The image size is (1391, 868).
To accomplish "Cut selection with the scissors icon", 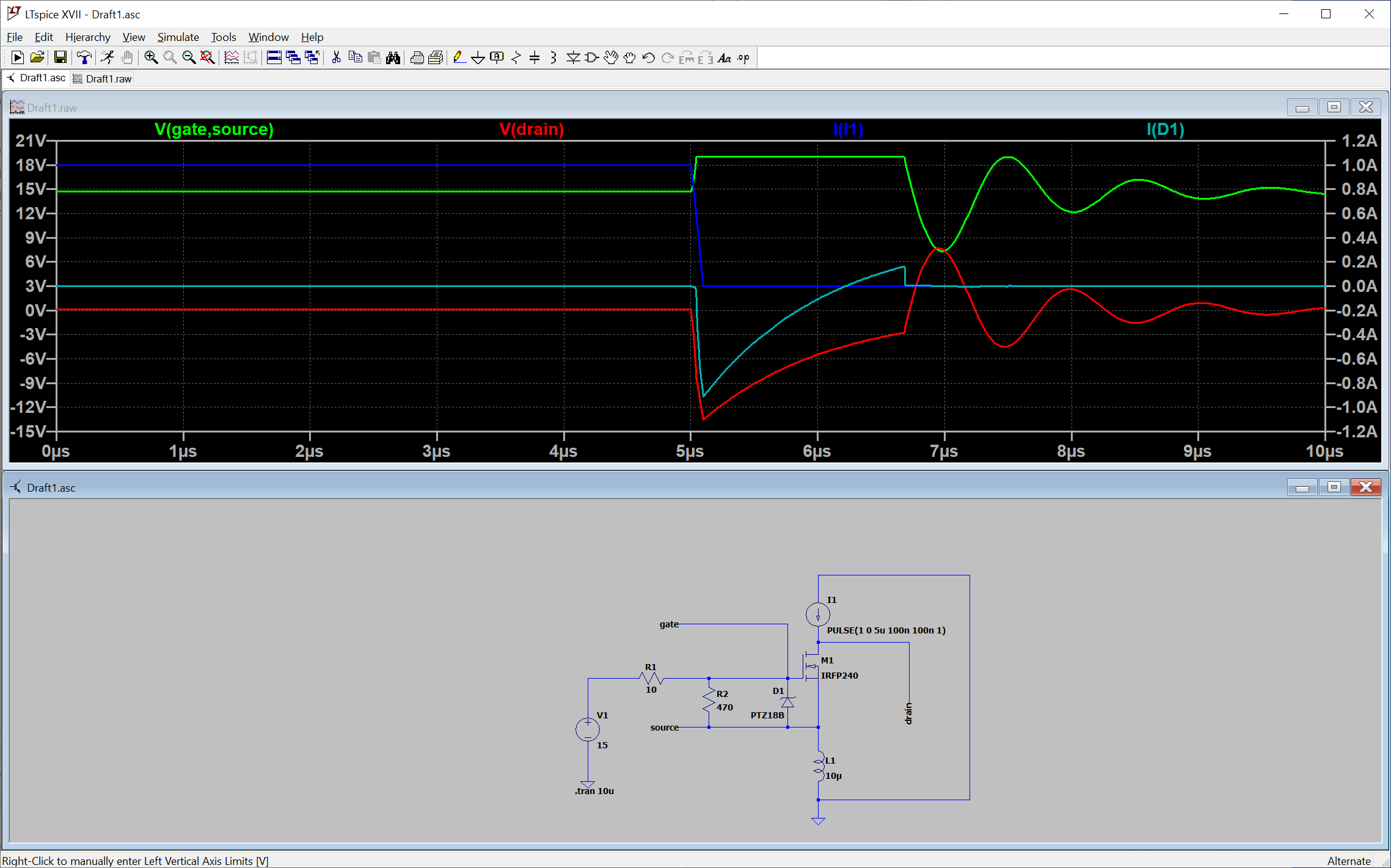I will 336,57.
